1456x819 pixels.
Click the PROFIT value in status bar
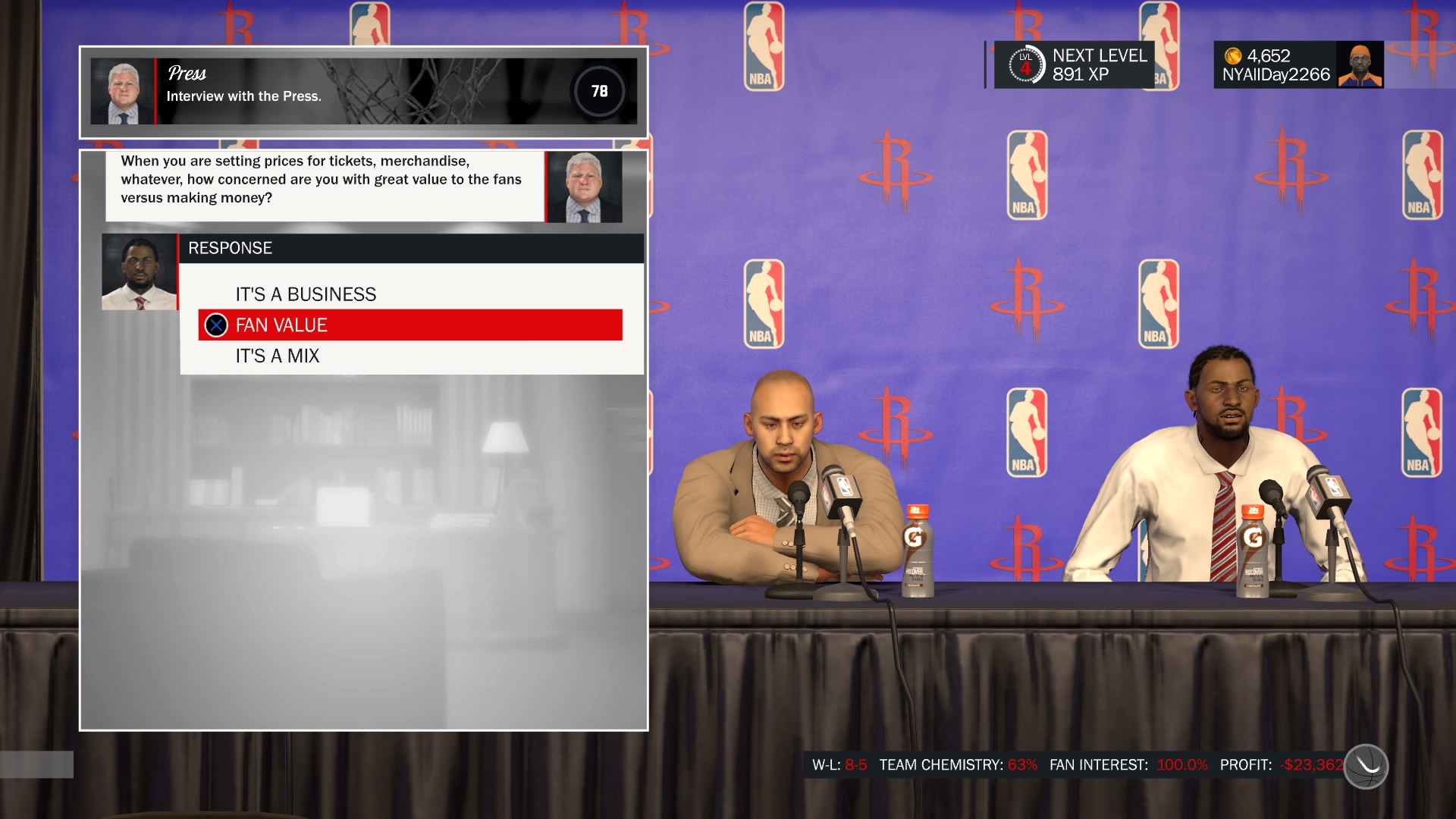[x=1311, y=765]
